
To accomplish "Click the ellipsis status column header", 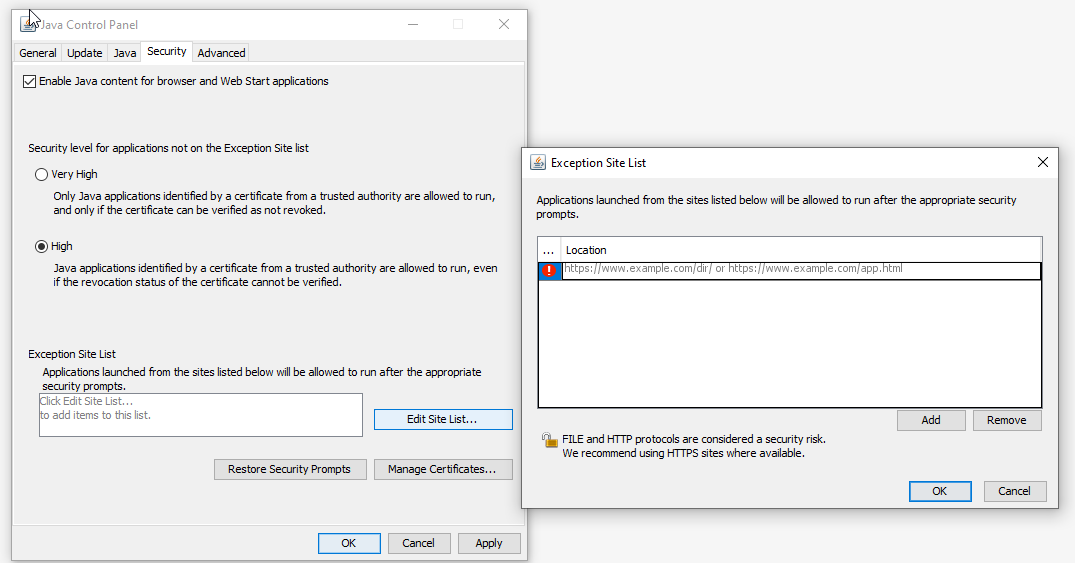I will click(x=549, y=250).
